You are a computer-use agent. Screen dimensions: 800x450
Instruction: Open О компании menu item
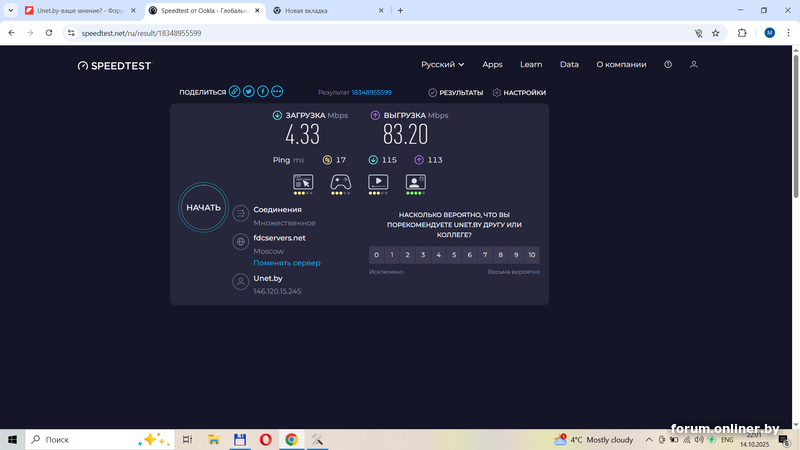click(621, 64)
